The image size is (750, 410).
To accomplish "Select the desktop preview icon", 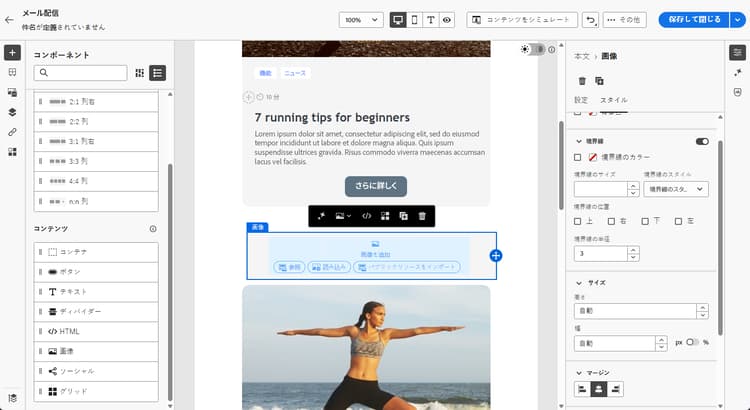I will pos(397,20).
